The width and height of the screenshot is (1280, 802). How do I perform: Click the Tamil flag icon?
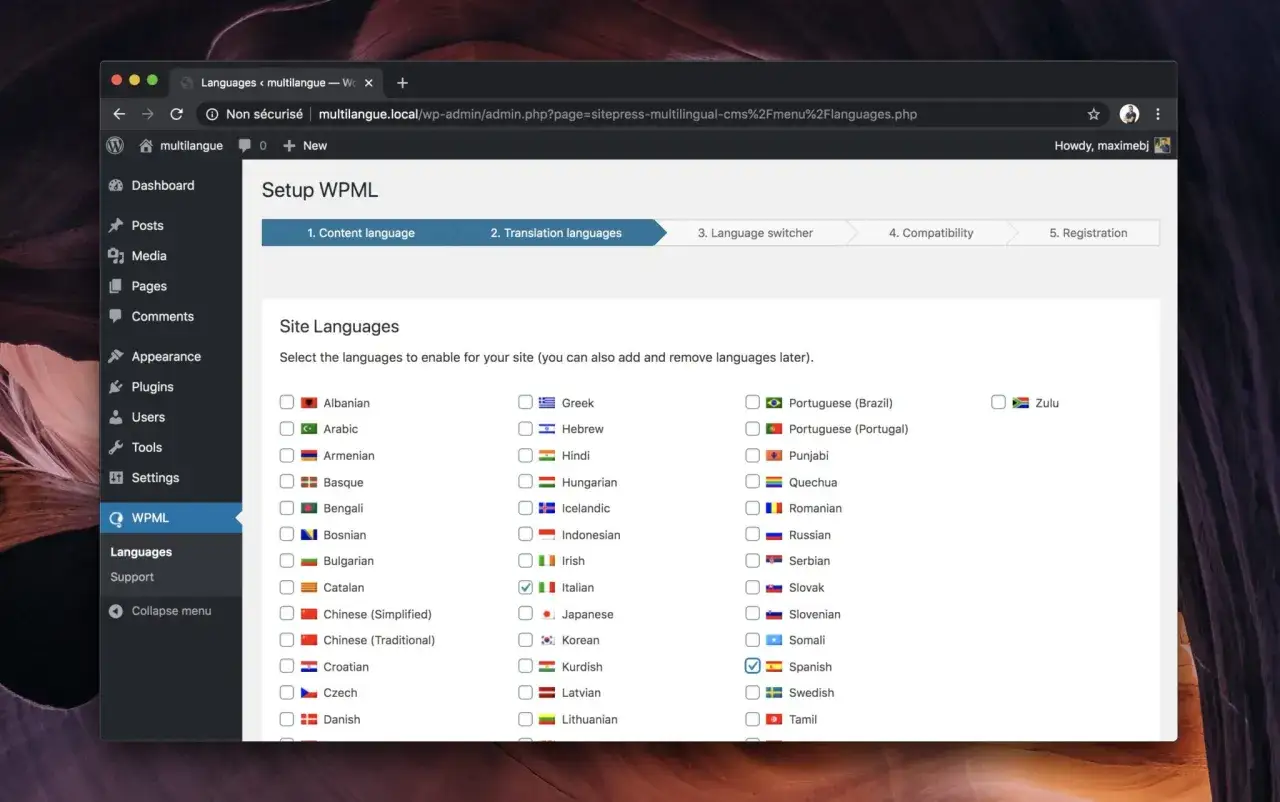pyautogui.click(x=774, y=719)
